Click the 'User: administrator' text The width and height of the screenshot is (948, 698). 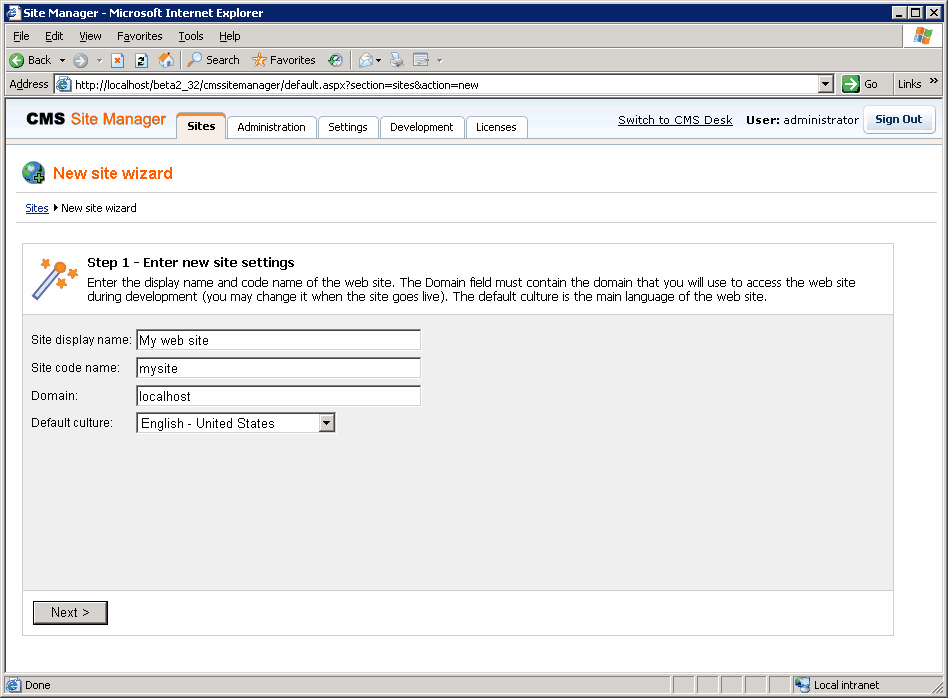coord(802,120)
